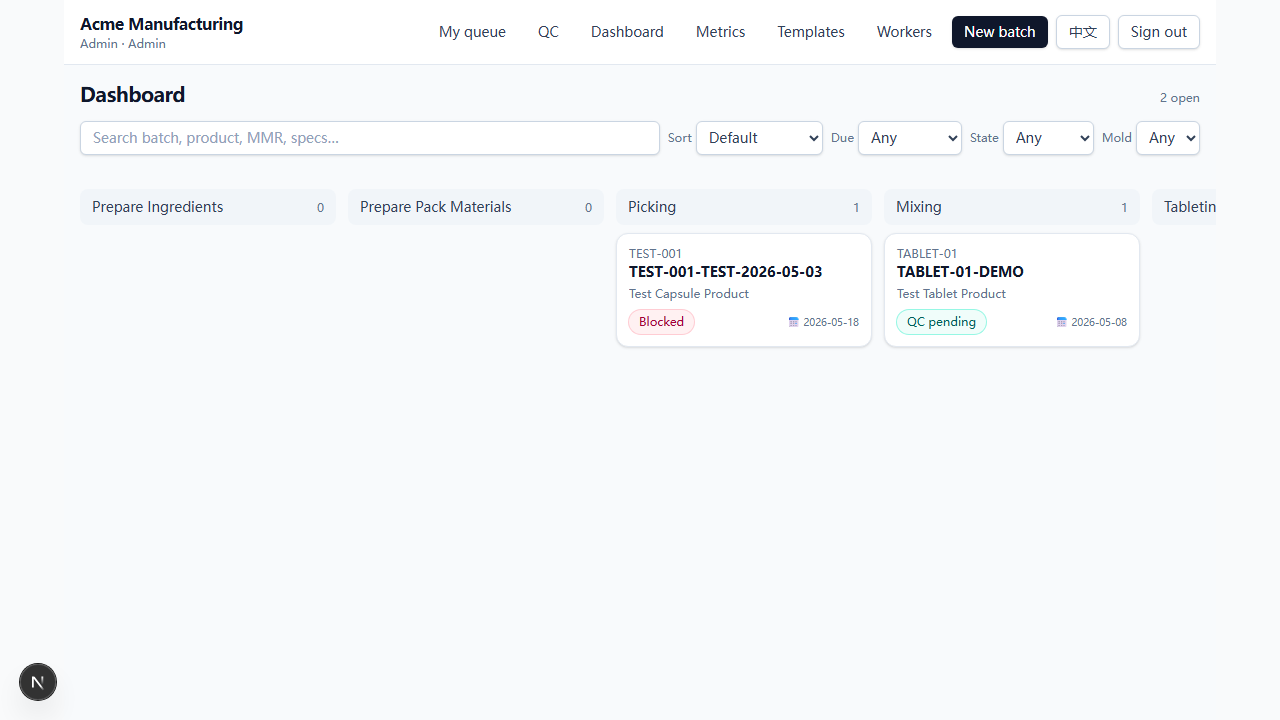Image resolution: width=1280 pixels, height=720 pixels.
Task: Open Dashboard in the nav bar
Action: point(627,32)
